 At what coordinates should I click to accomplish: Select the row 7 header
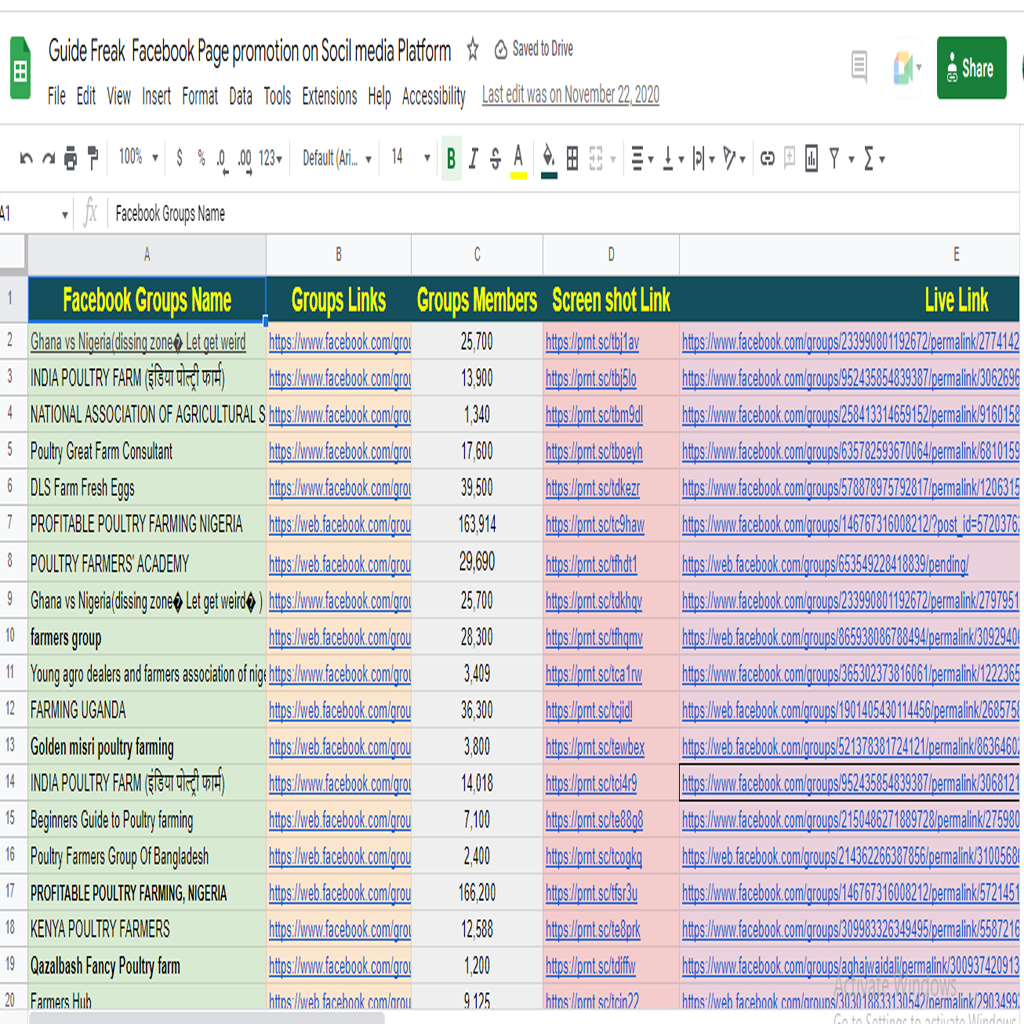point(10,524)
